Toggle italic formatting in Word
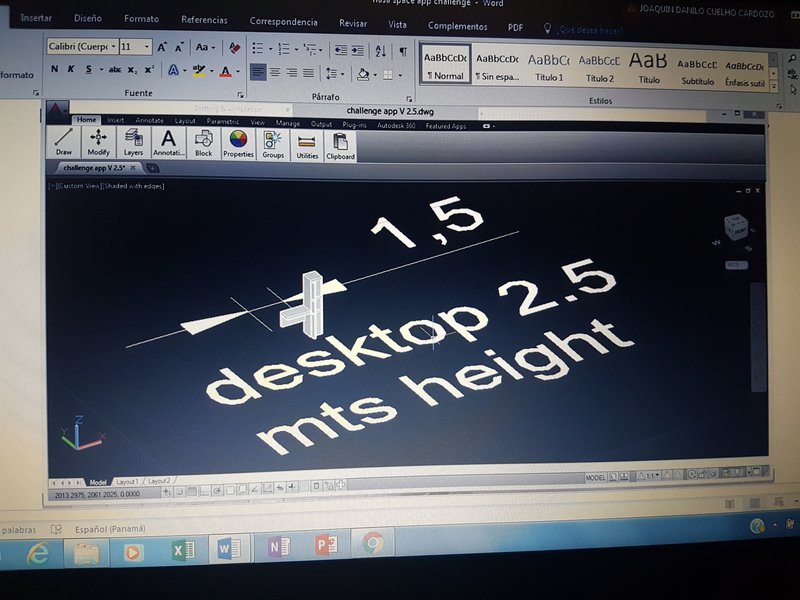 click(x=71, y=70)
